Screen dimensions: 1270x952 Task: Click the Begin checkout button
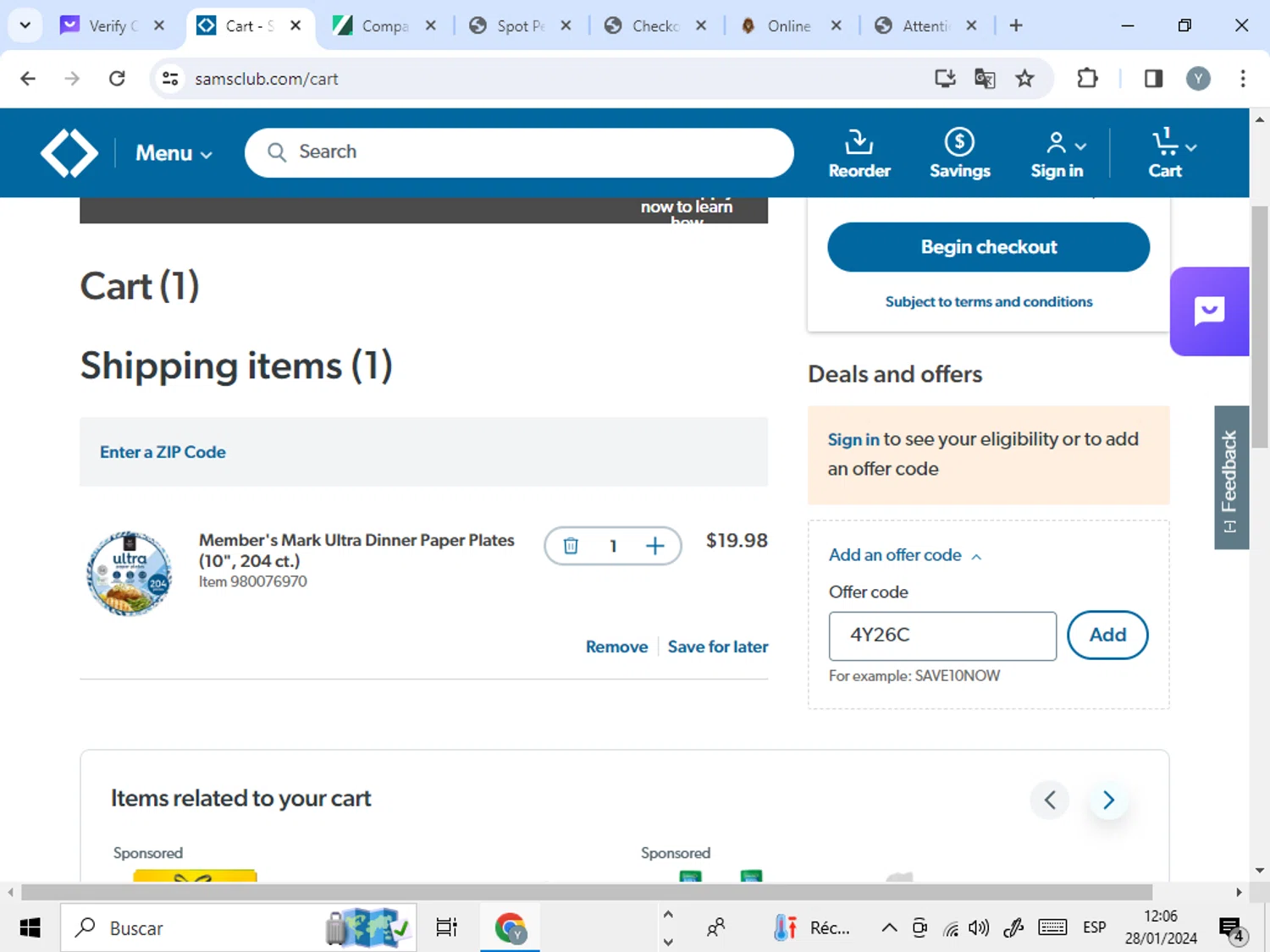[988, 247]
